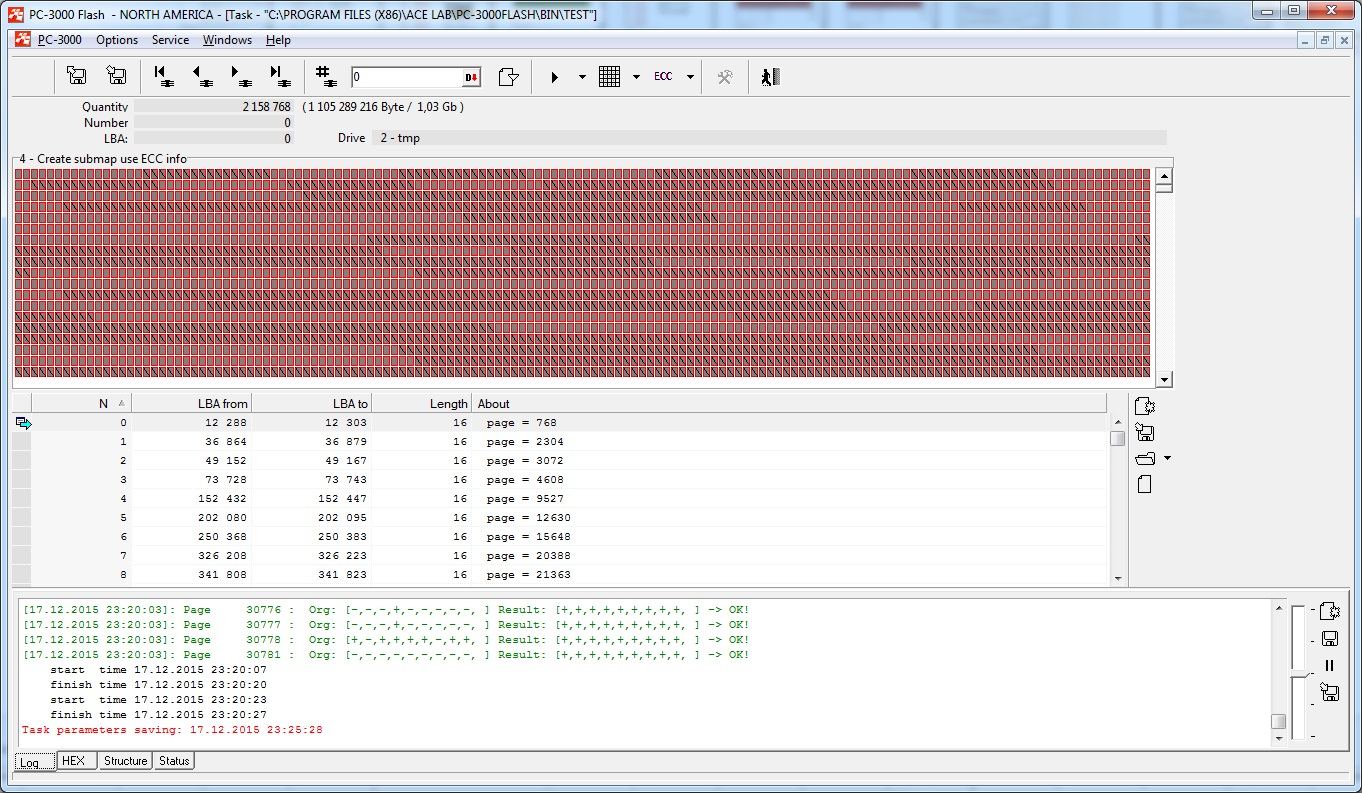This screenshot has height=793, width=1362.
Task: Open the Windows menu
Action: (227, 40)
